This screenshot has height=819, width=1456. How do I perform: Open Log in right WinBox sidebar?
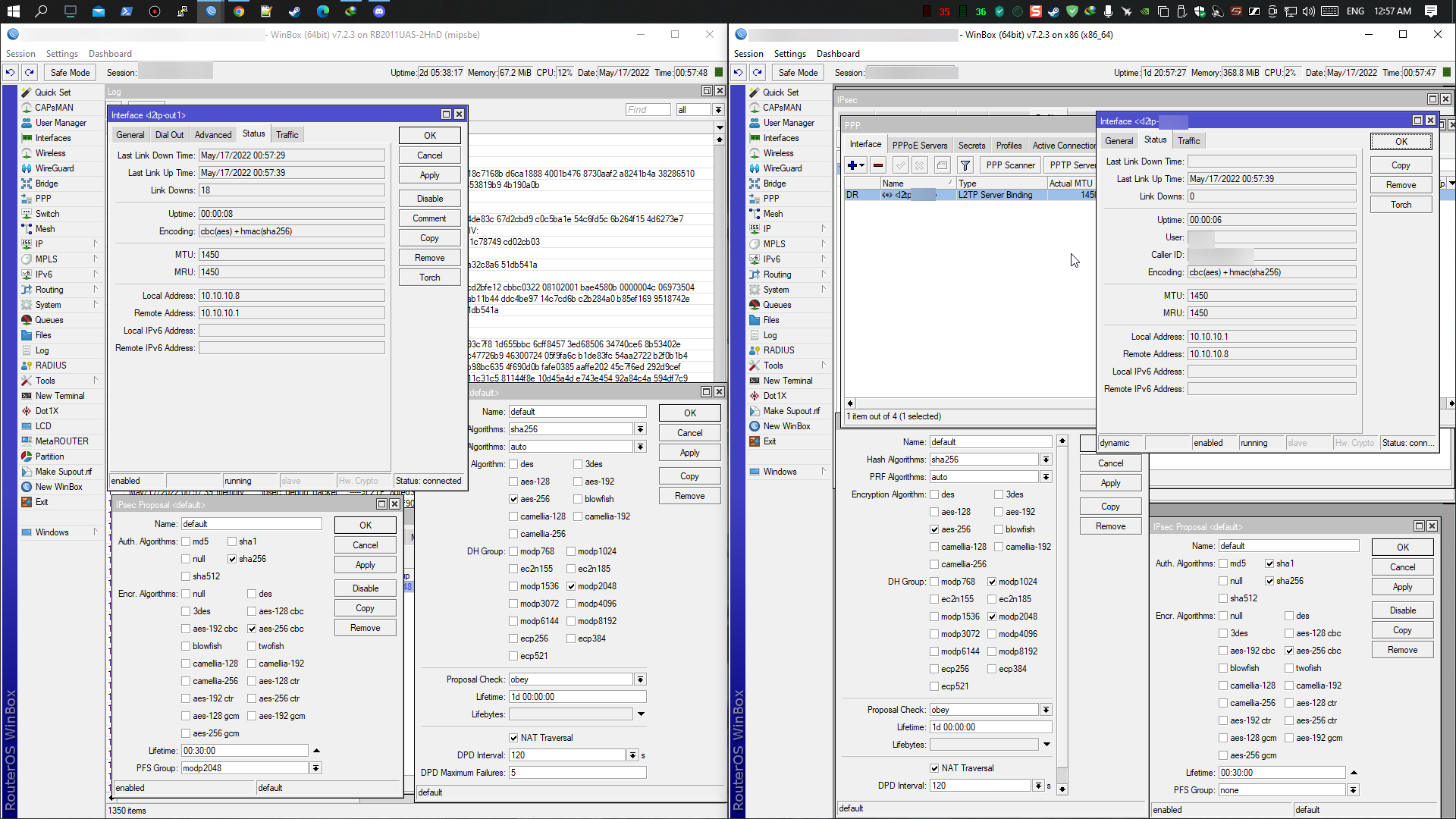pyautogui.click(x=770, y=335)
